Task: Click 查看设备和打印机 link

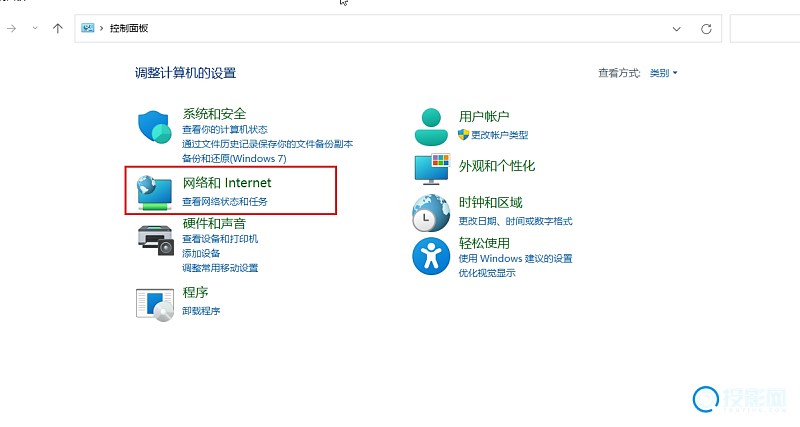Action: click(x=220, y=239)
